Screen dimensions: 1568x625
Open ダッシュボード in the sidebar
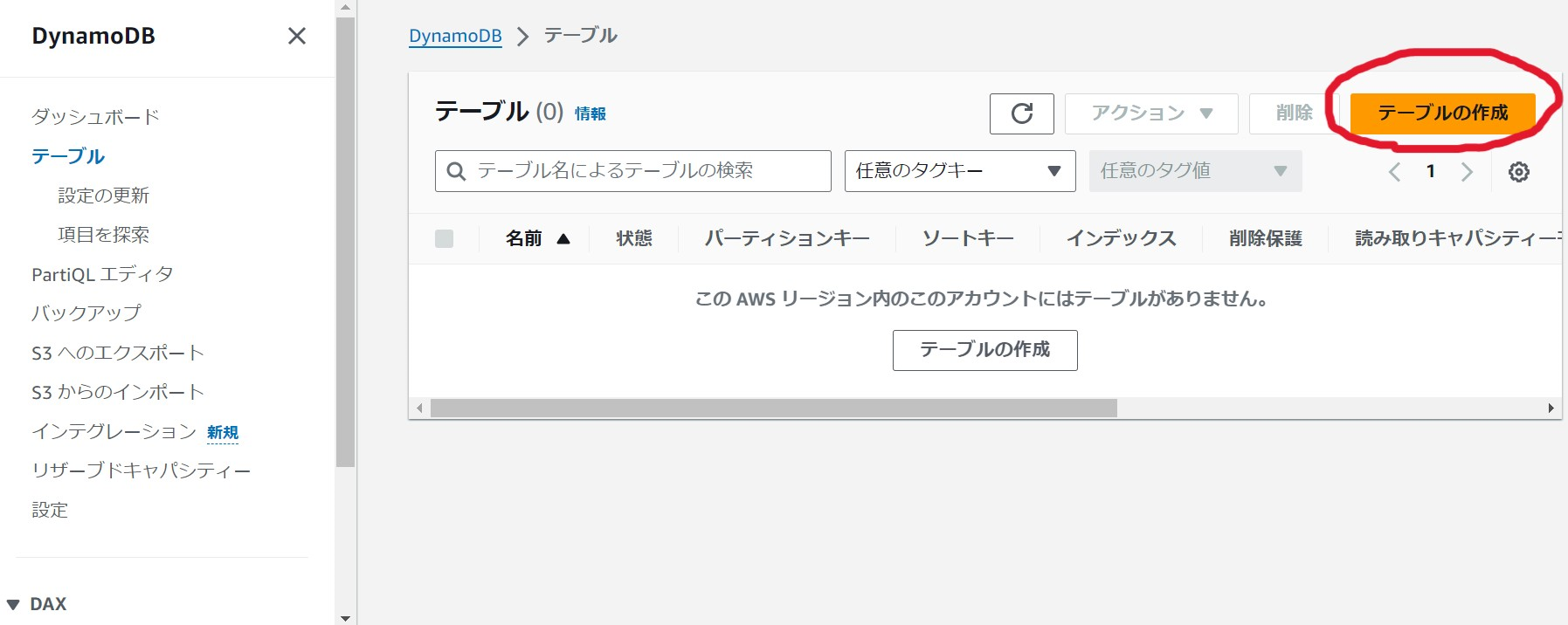[x=96, y=117]
